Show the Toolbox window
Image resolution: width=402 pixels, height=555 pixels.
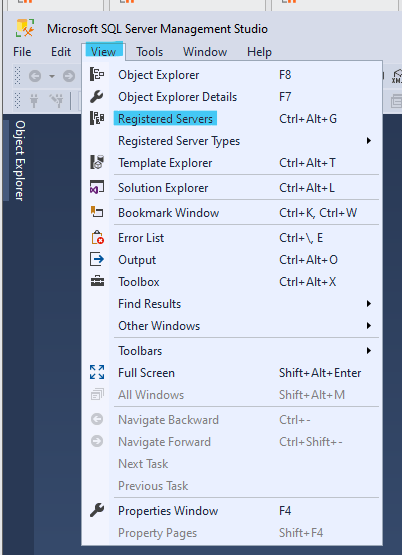(x=232, y=282)
